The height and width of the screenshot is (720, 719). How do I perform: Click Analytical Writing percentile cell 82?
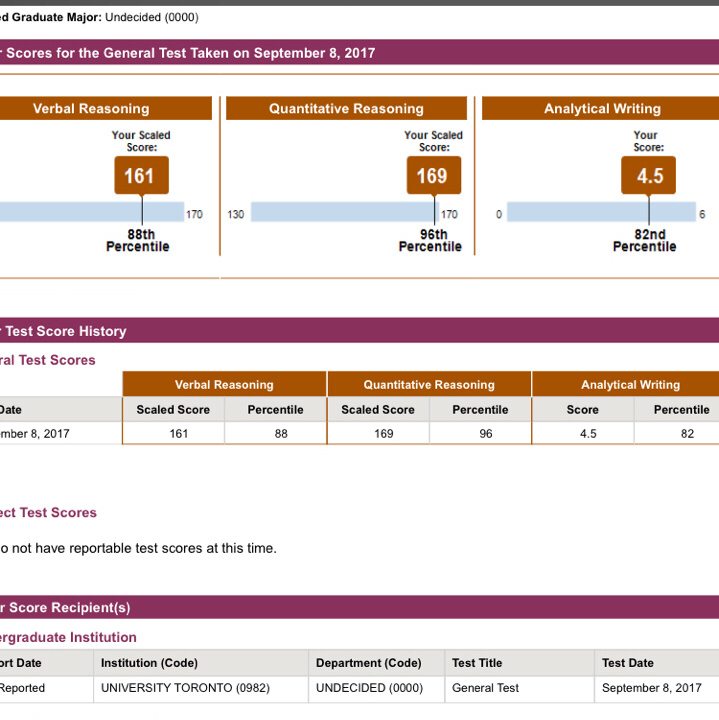[677, 433]
